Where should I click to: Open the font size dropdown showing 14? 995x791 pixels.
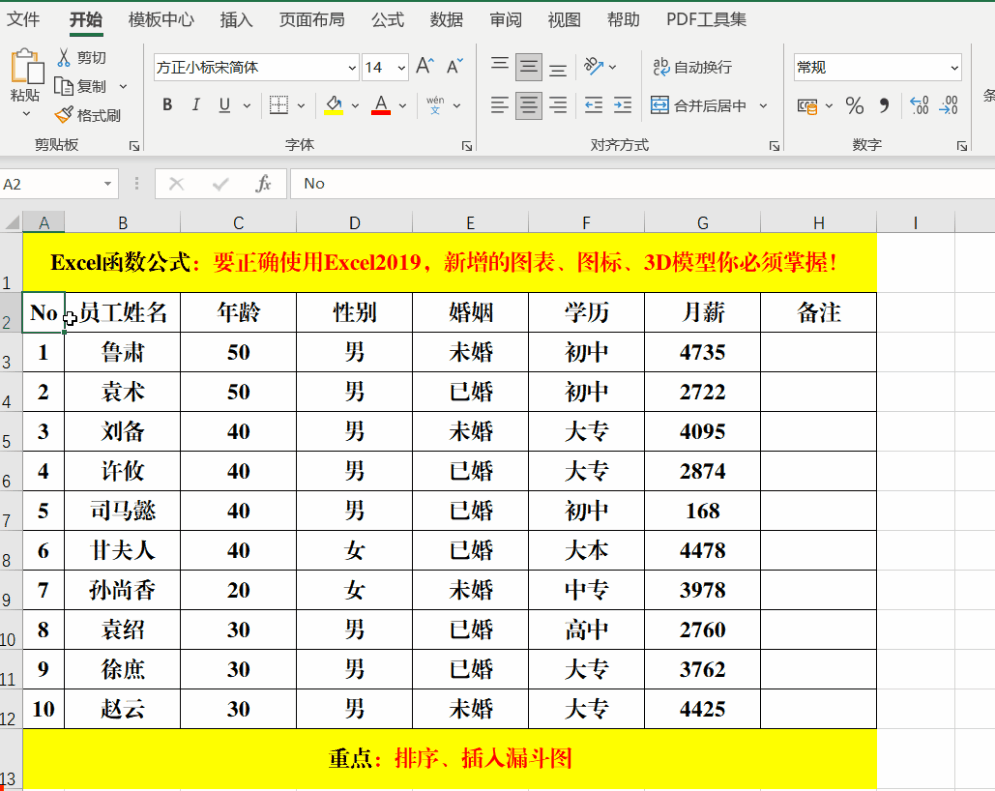[401, 67]
